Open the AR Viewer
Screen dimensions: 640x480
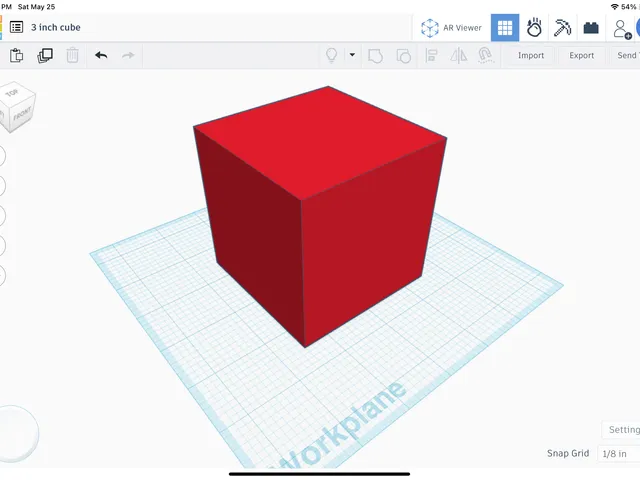[451, 28]
